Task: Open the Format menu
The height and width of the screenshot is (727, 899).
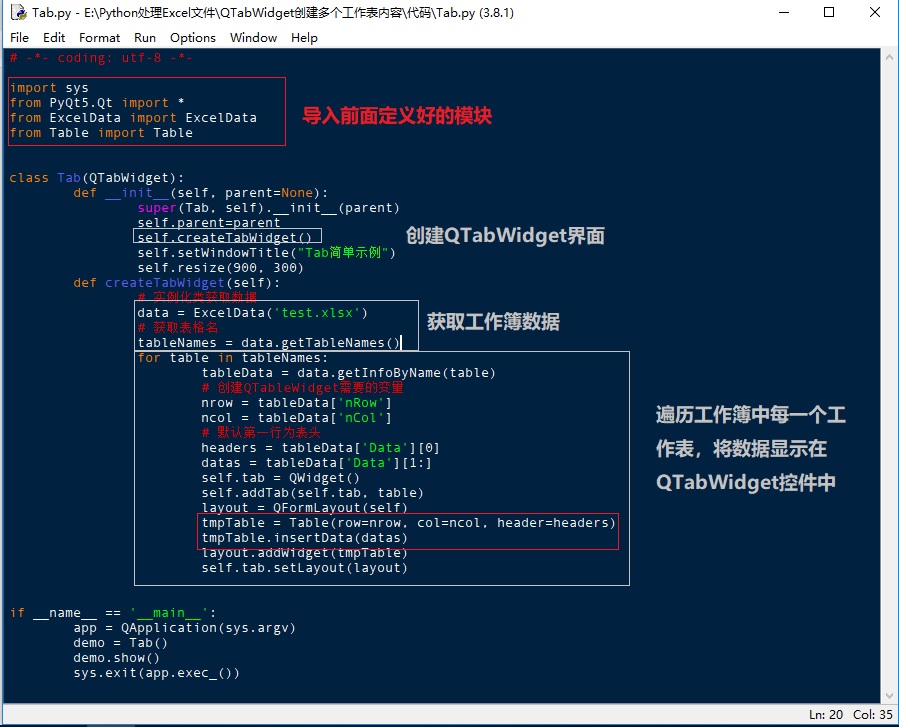Action: [x=99, y=37]
